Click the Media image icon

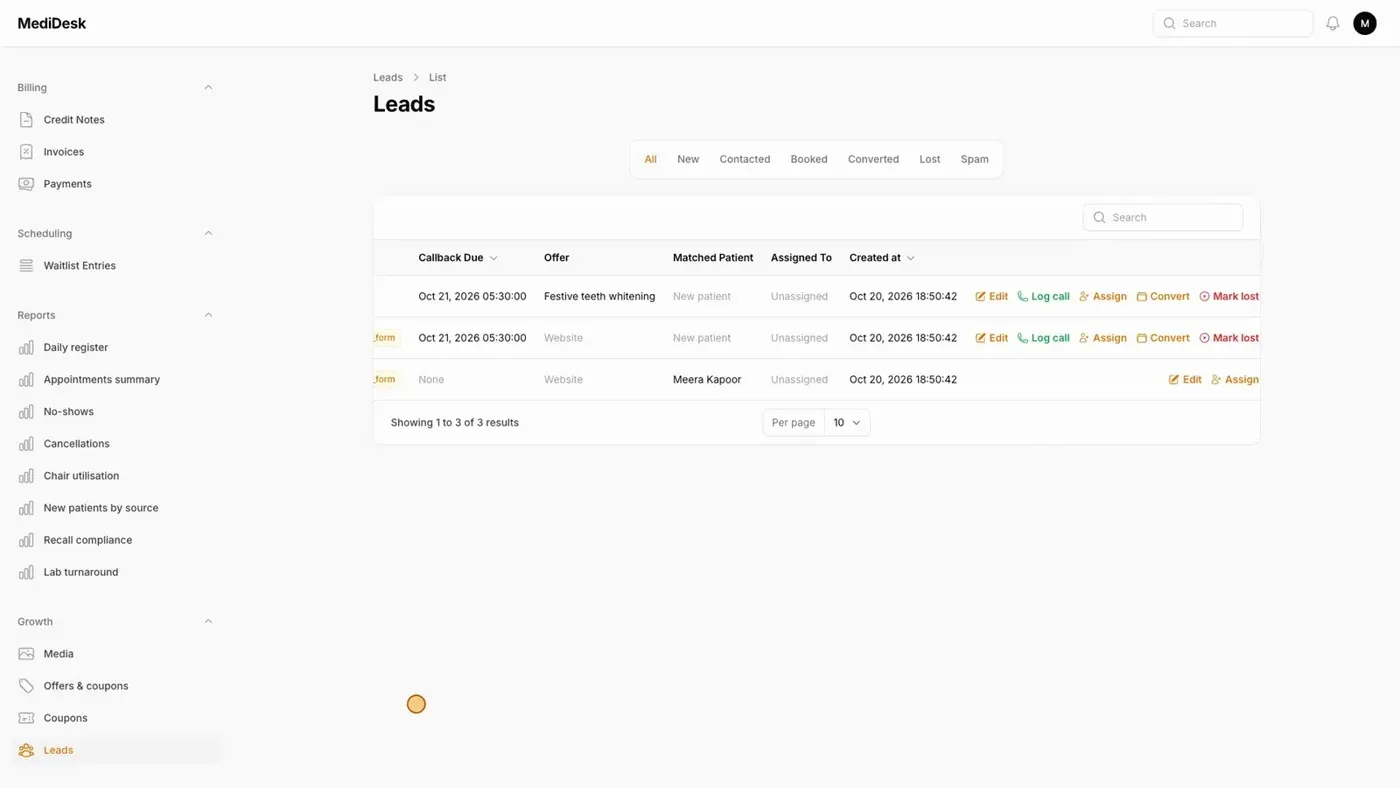coord(26,654)
